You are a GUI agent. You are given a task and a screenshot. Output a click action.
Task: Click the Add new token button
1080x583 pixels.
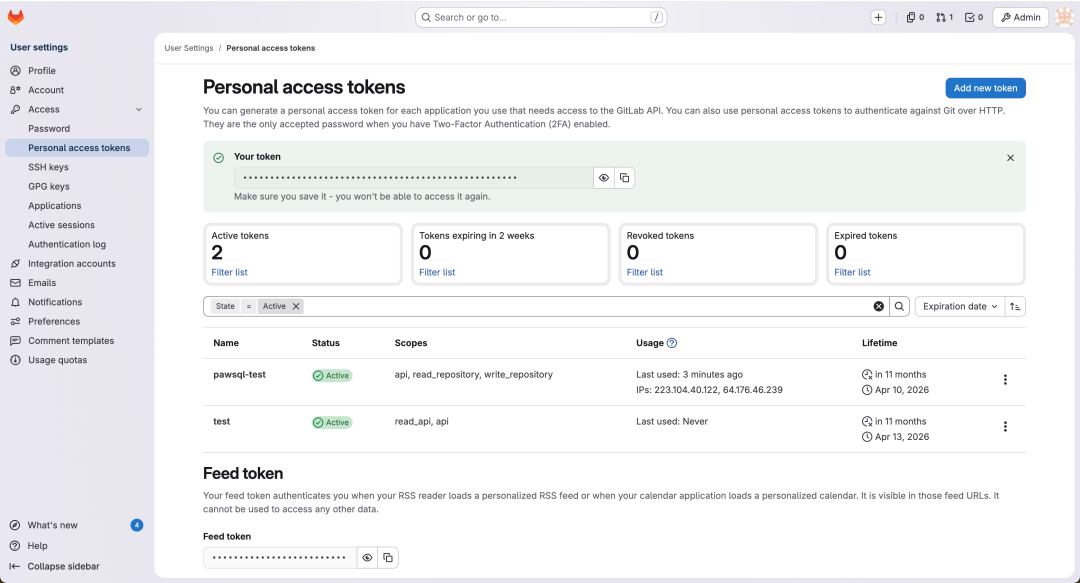click(x=986, y=88)
